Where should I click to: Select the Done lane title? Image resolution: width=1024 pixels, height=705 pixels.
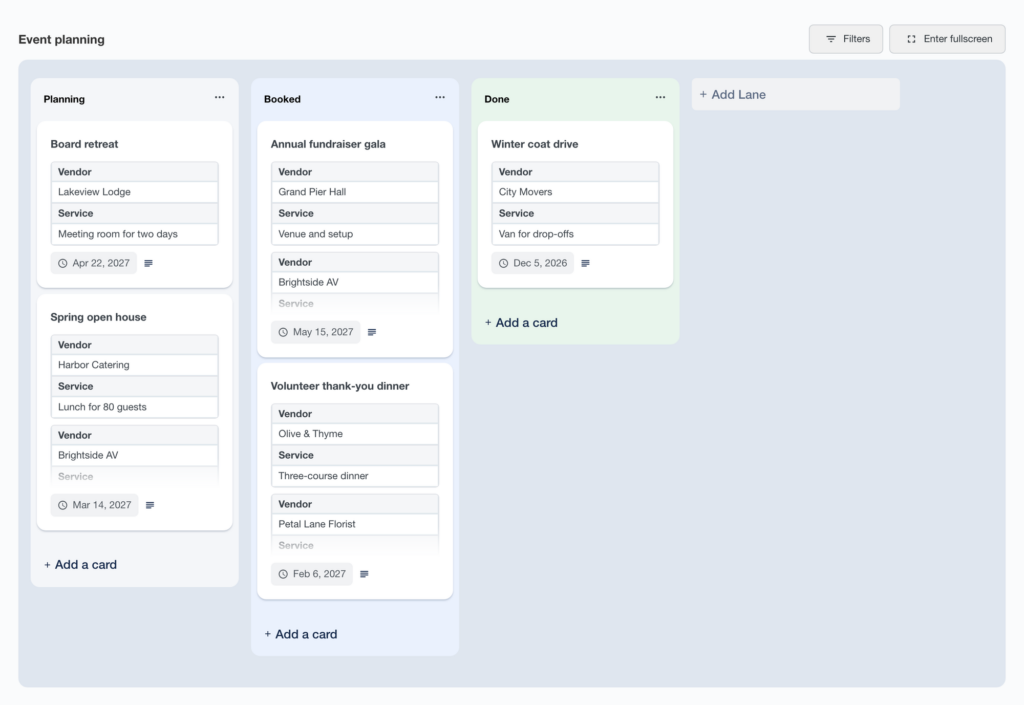click(497, 99)
